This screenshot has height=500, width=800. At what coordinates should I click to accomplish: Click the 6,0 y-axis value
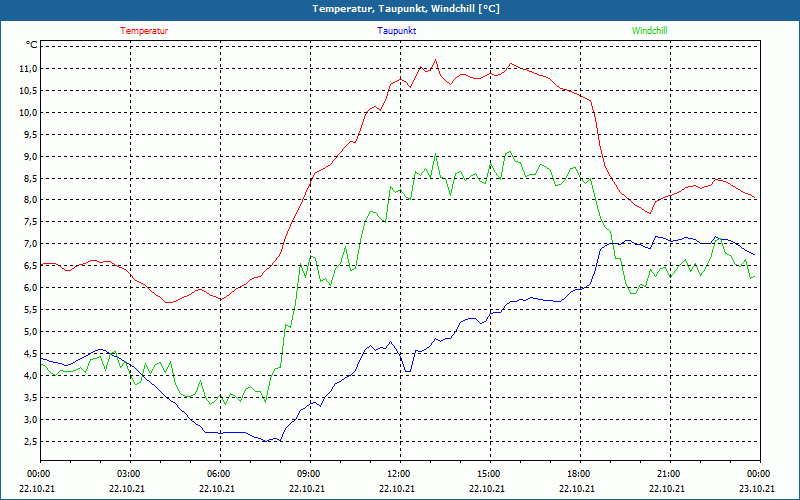coord(30,288)
